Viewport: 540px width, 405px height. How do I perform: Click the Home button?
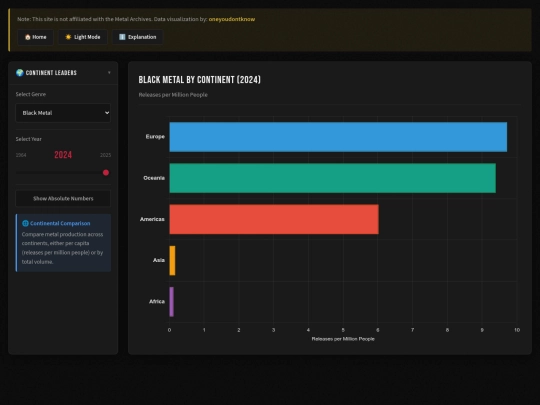(35, 37)
